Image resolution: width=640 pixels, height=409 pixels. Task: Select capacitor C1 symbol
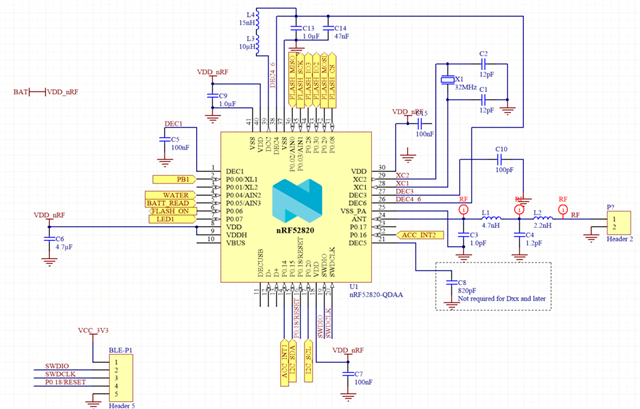pyautogui.click(x=484, y=99)
